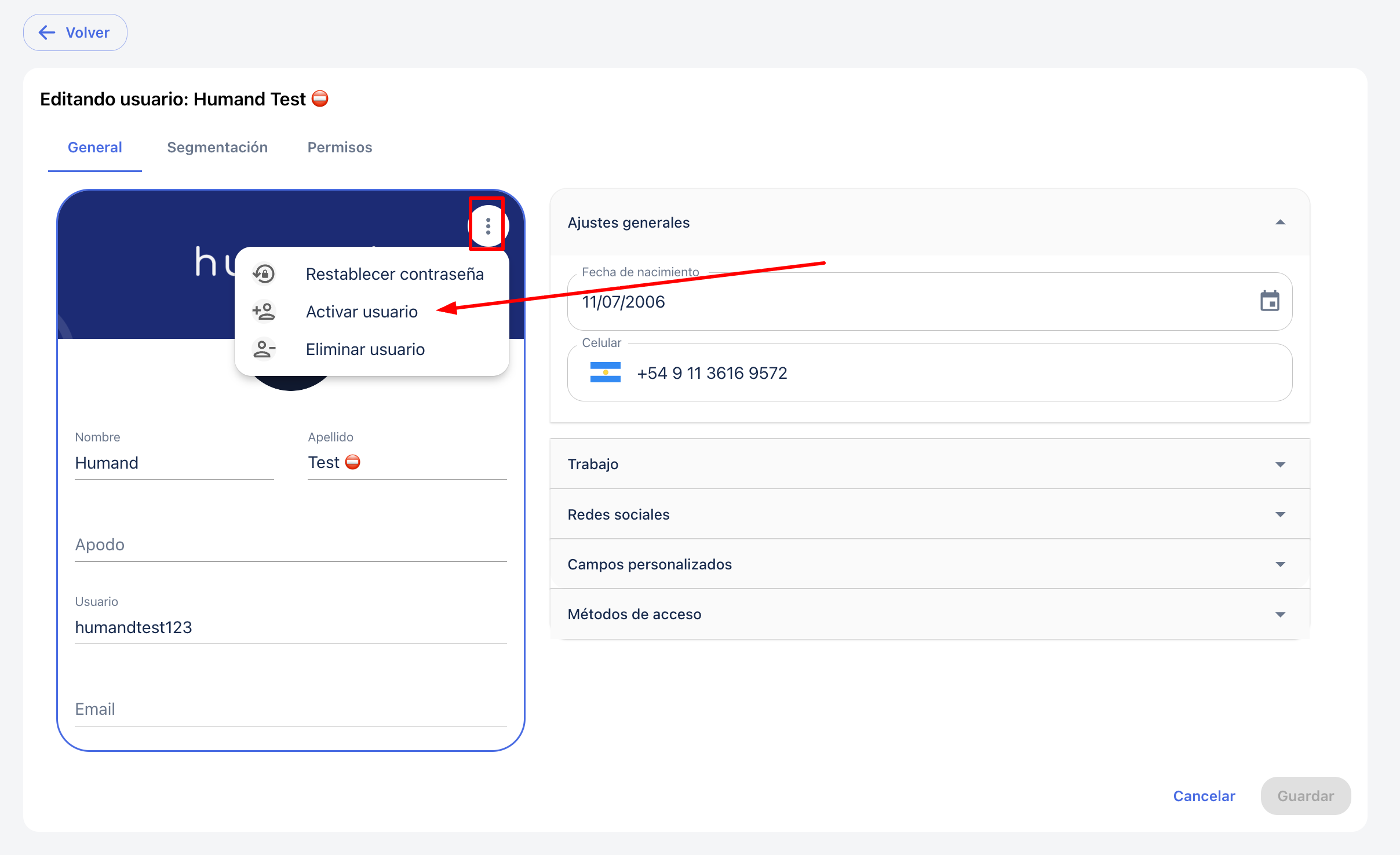Click the reset password lock icon
Viewport: 1400px width, 855px height.
click(264, 274)
